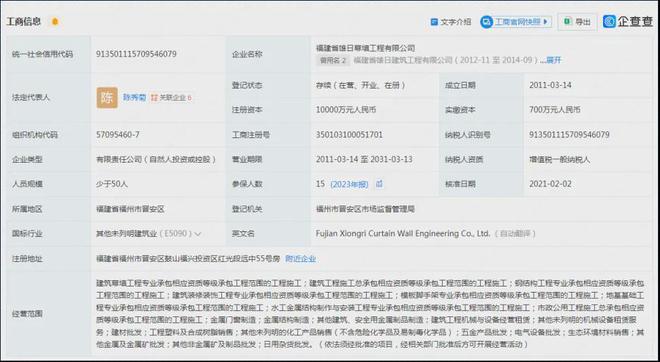This screenshot has height=362, width=660.
Task: Click registration authority 福州市晋安区市场监督管理局
Action: [x=365, y=209]
